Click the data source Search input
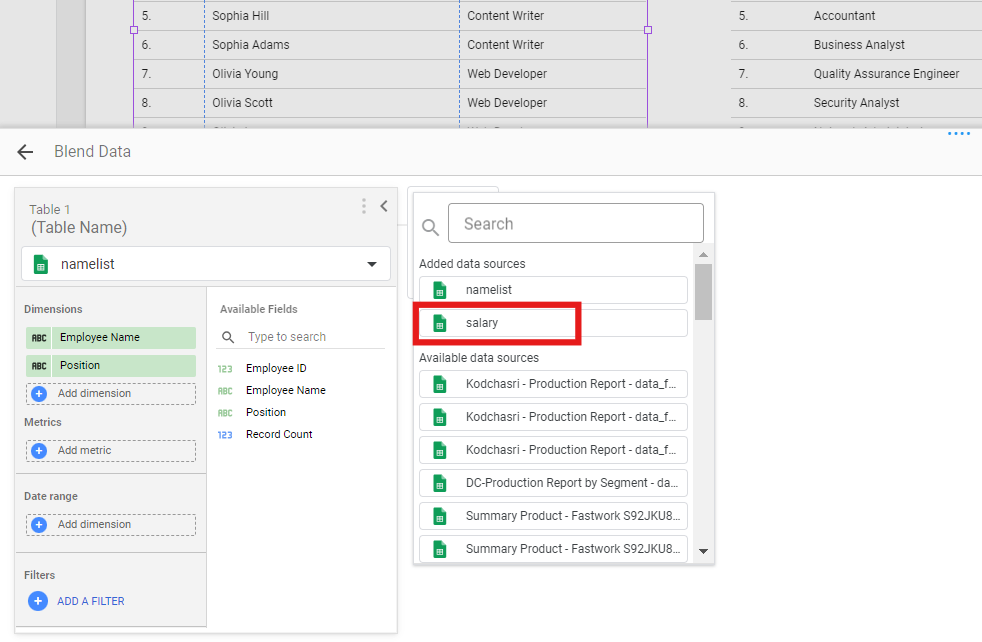The image size is (982, 642). [x=575, y=224]
